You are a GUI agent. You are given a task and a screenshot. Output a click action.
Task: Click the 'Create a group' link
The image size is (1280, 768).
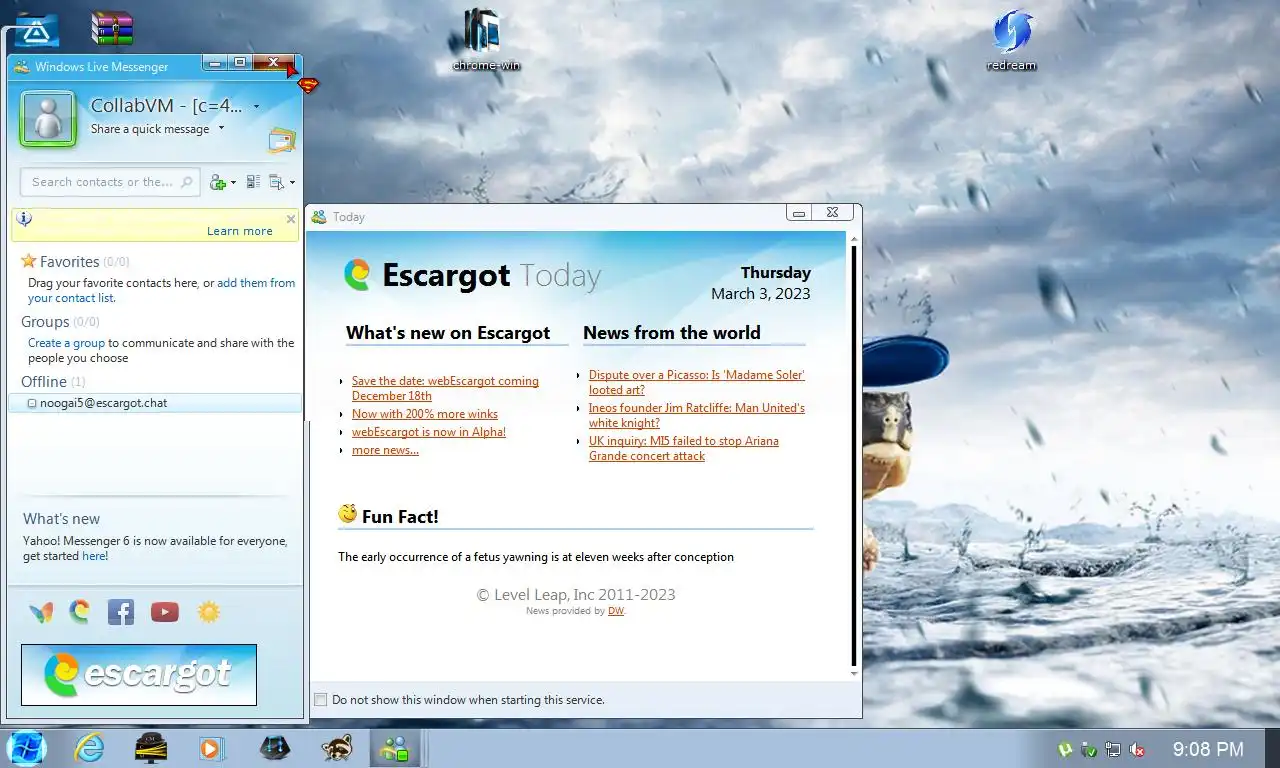(x=66, y=343)
